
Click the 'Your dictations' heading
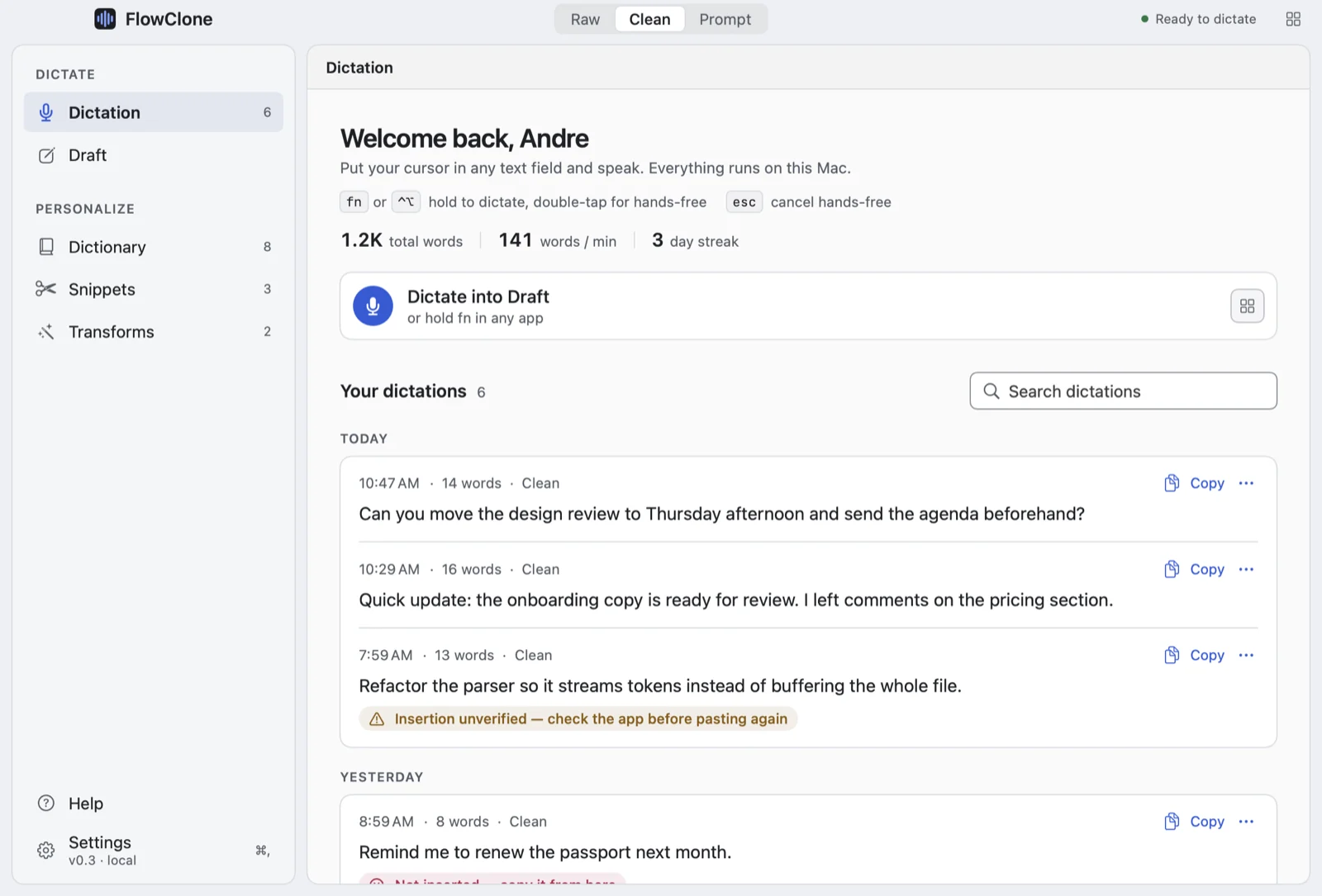coord(403,391)
